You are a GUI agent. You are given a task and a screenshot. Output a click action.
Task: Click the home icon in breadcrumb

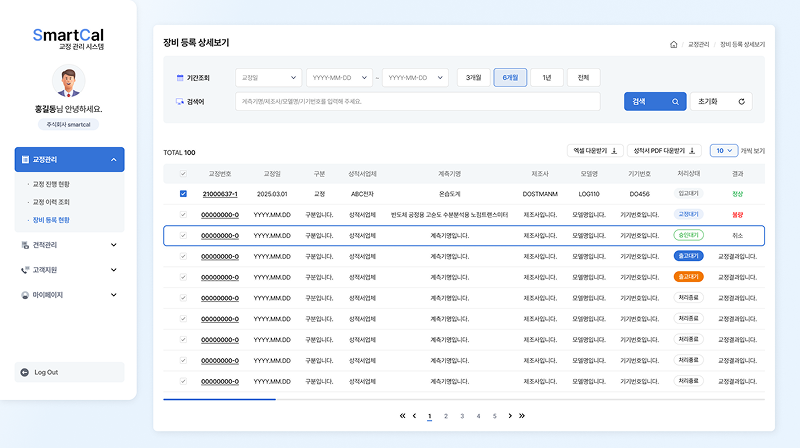673,45
